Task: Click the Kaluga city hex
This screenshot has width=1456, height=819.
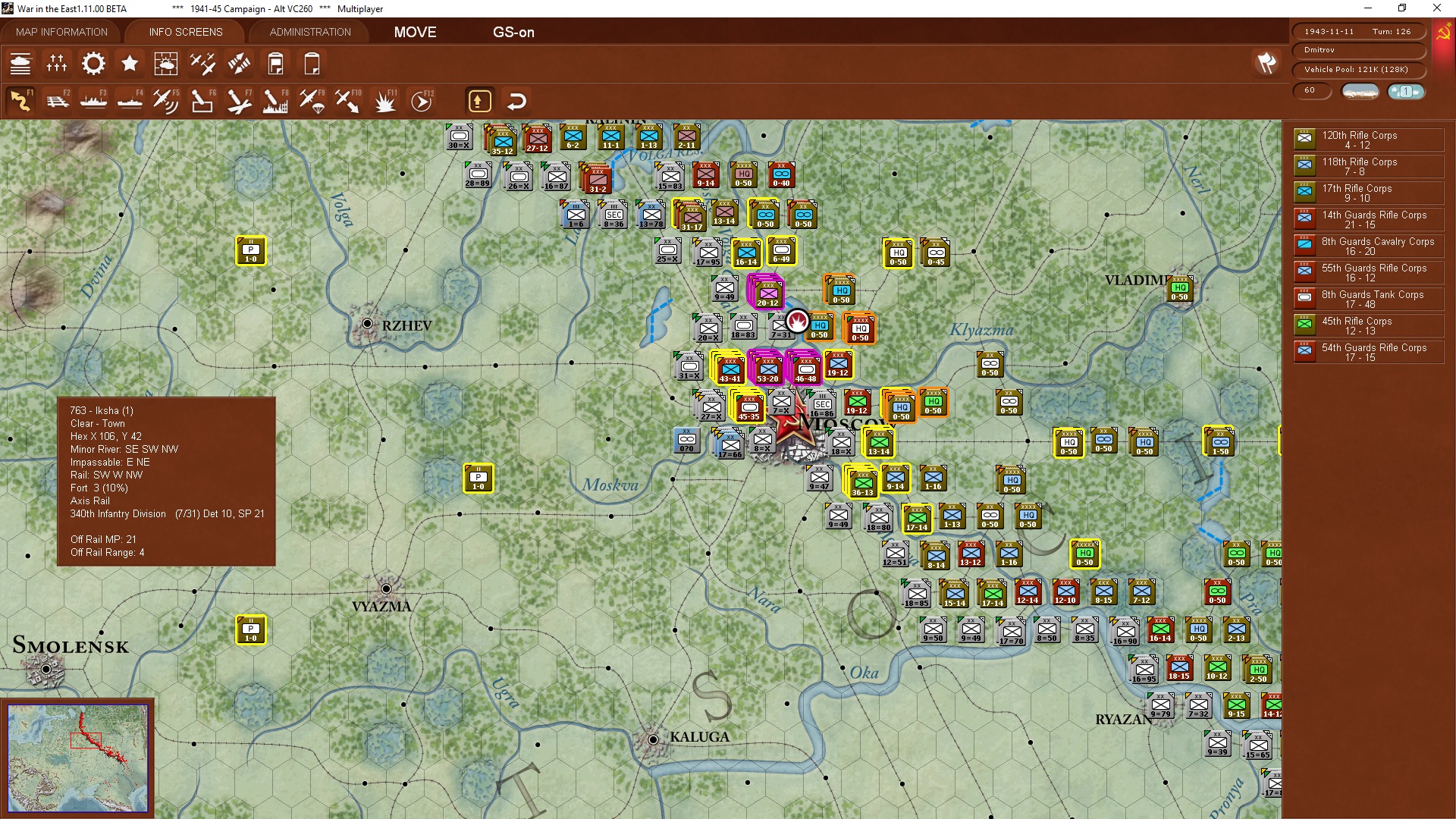Action: (653, 739)
